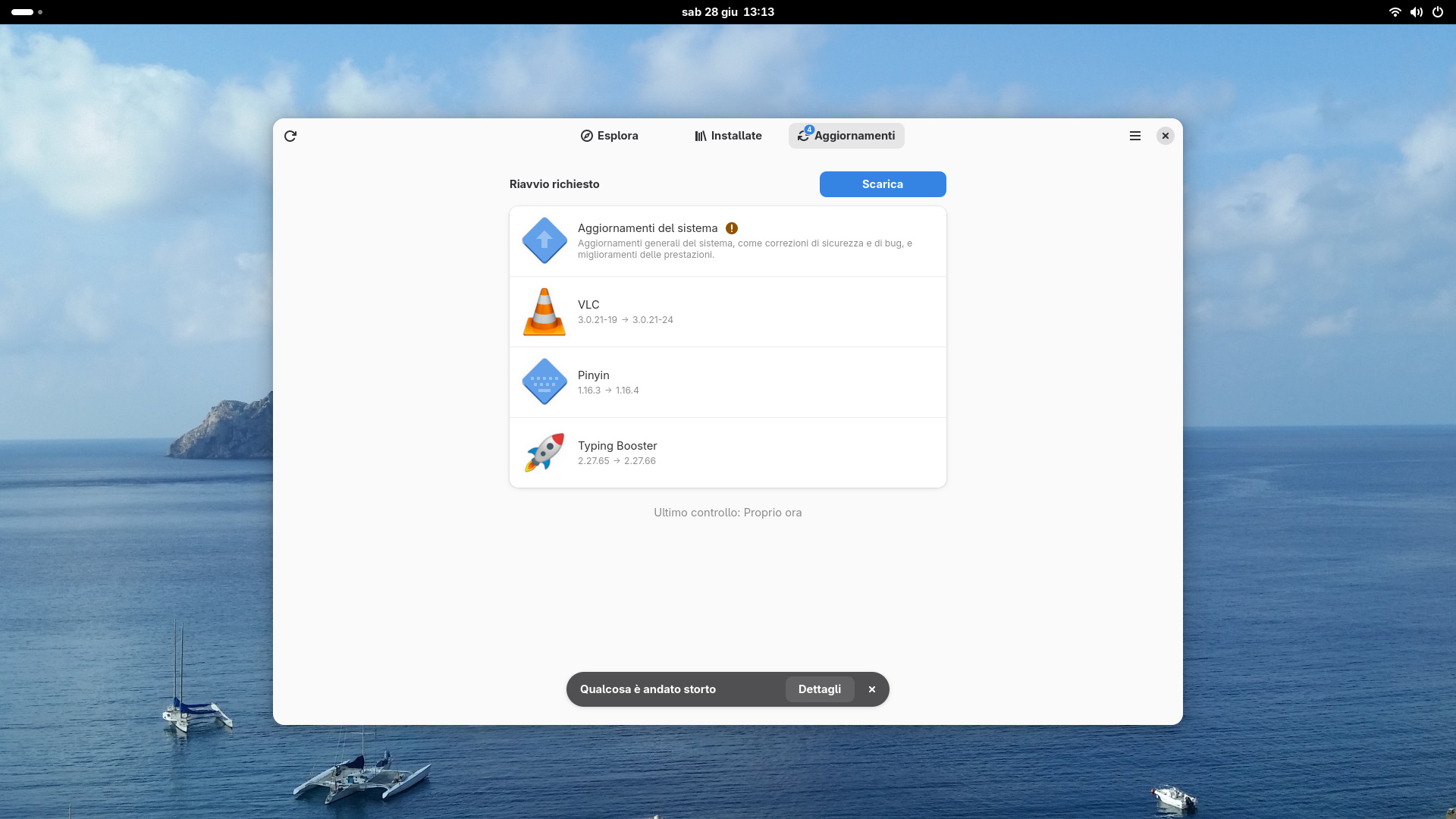Open the clock and calendar panel
This screenshot has height=819, width=1456.
point(727,12)
